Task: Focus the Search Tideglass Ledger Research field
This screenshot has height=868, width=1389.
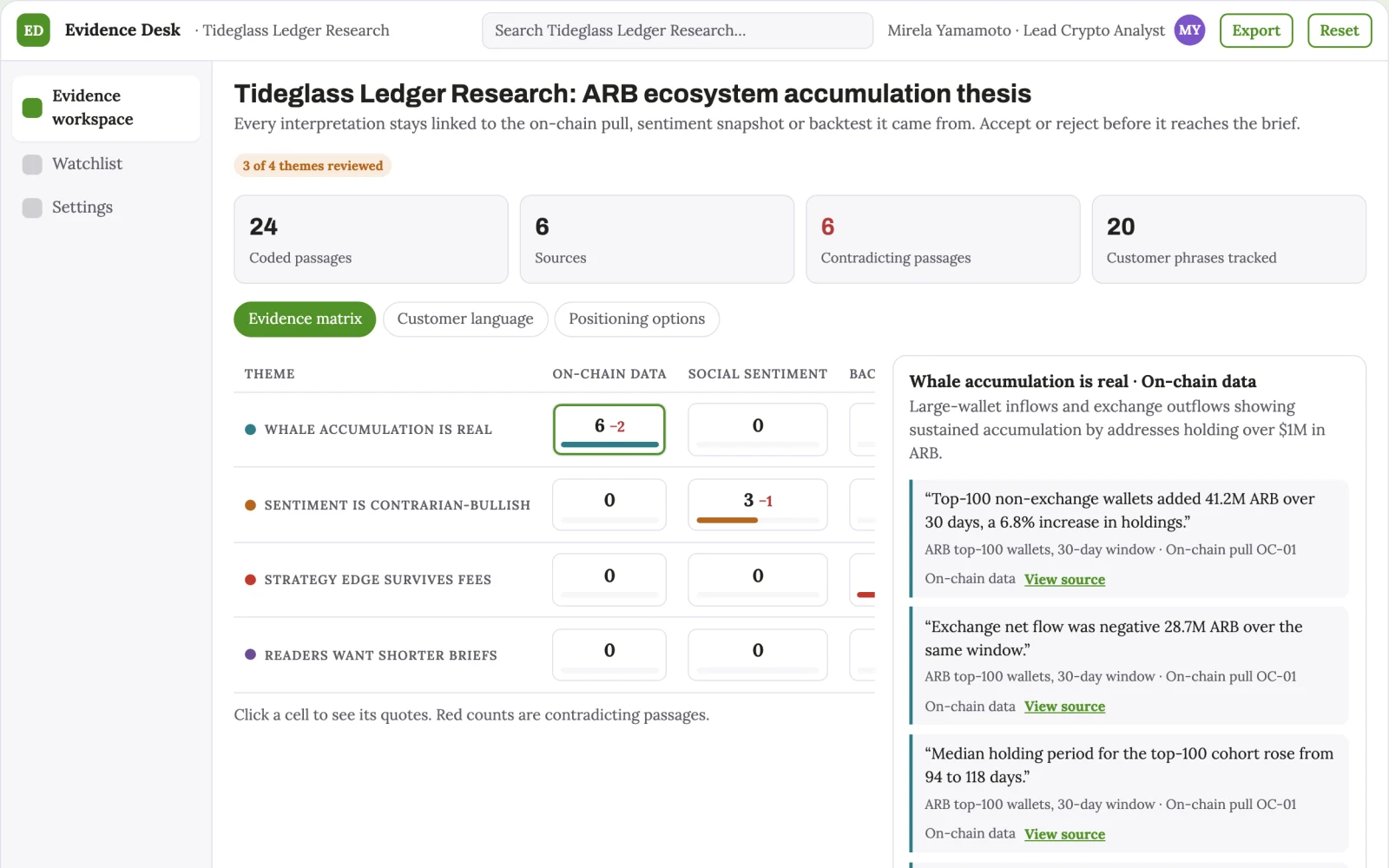Action: (x=677, y=30)
